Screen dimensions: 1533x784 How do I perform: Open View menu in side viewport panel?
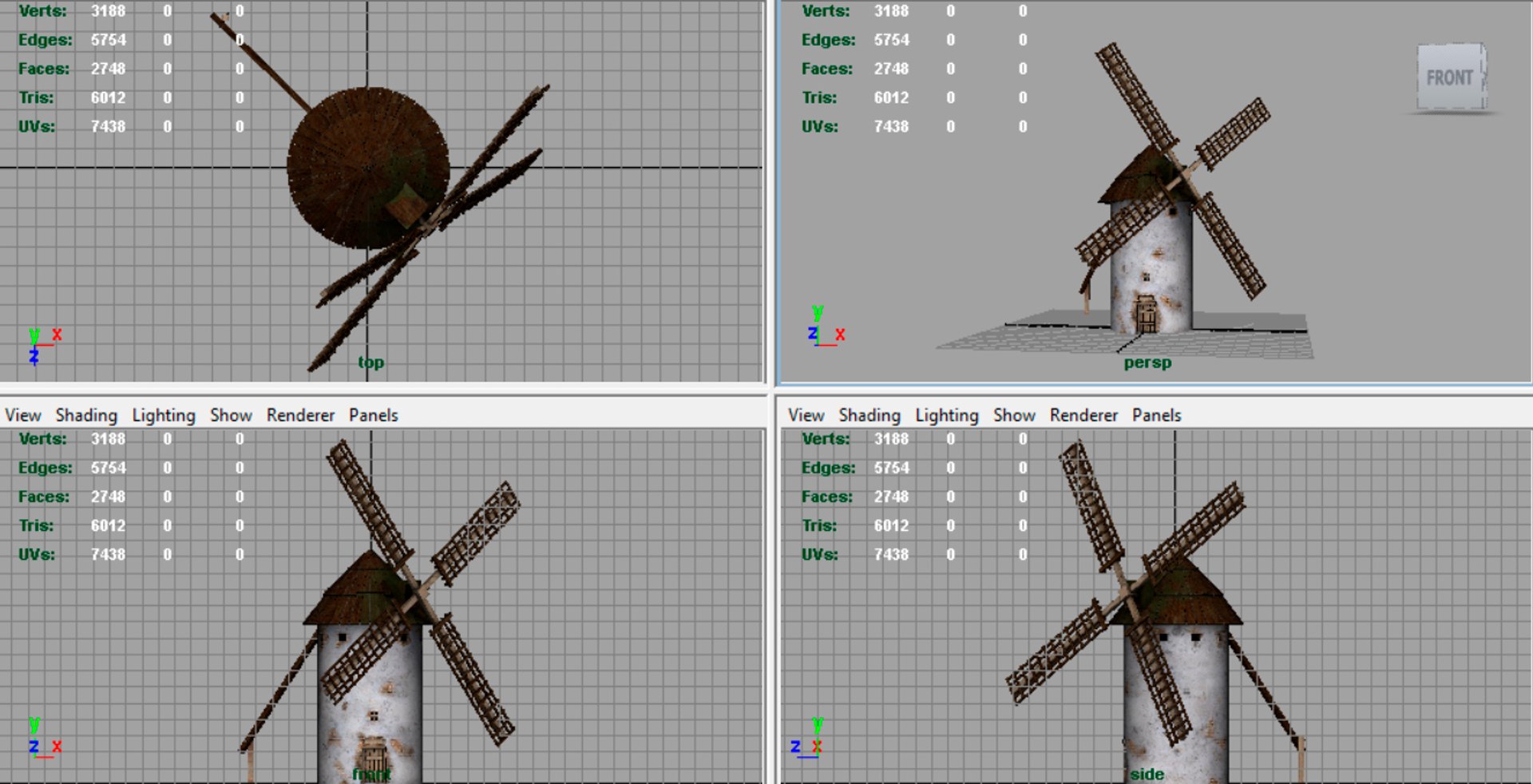(x=806, y=415)
